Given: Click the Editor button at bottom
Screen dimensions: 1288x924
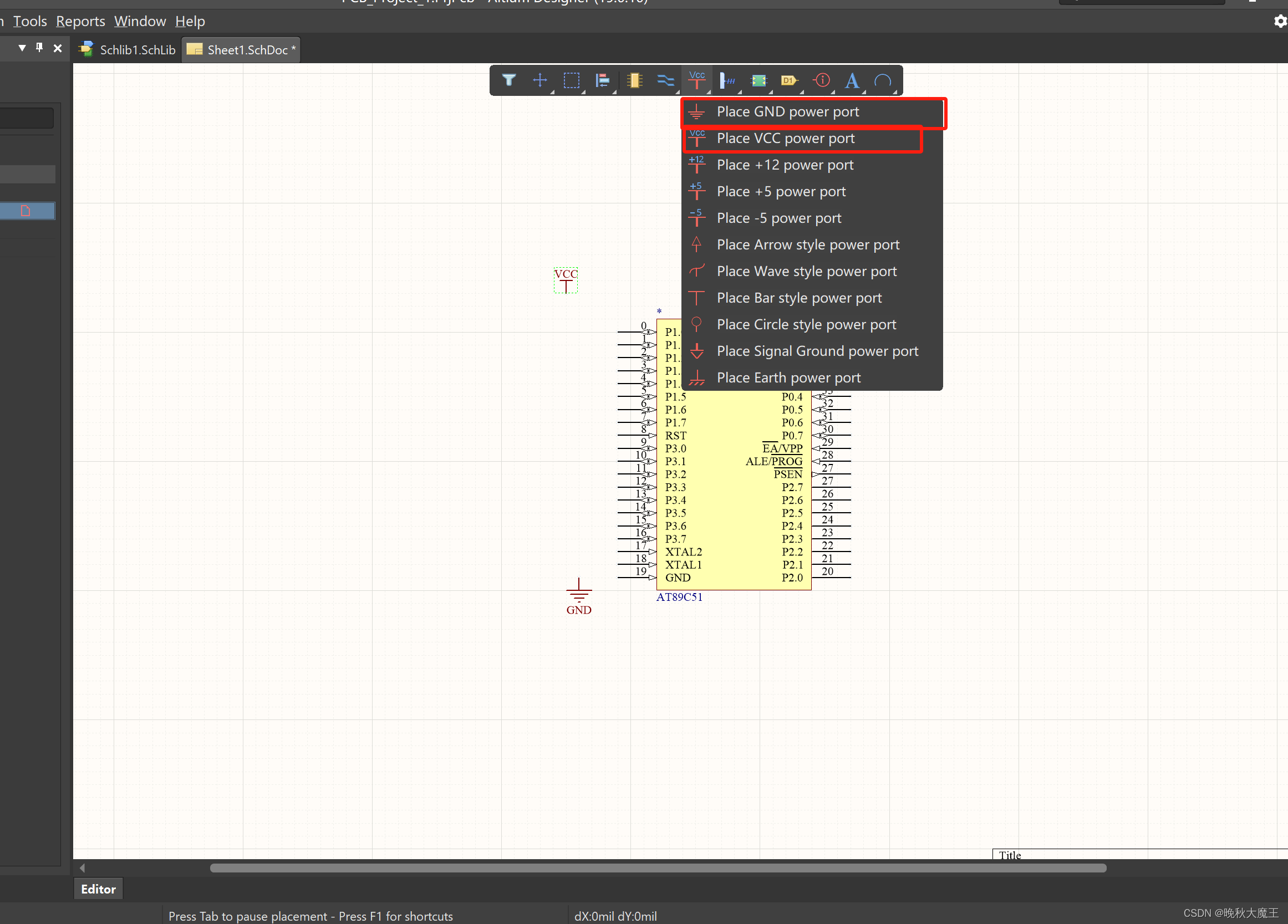Looking at the screenshot, I should click(x=98, y=889).
